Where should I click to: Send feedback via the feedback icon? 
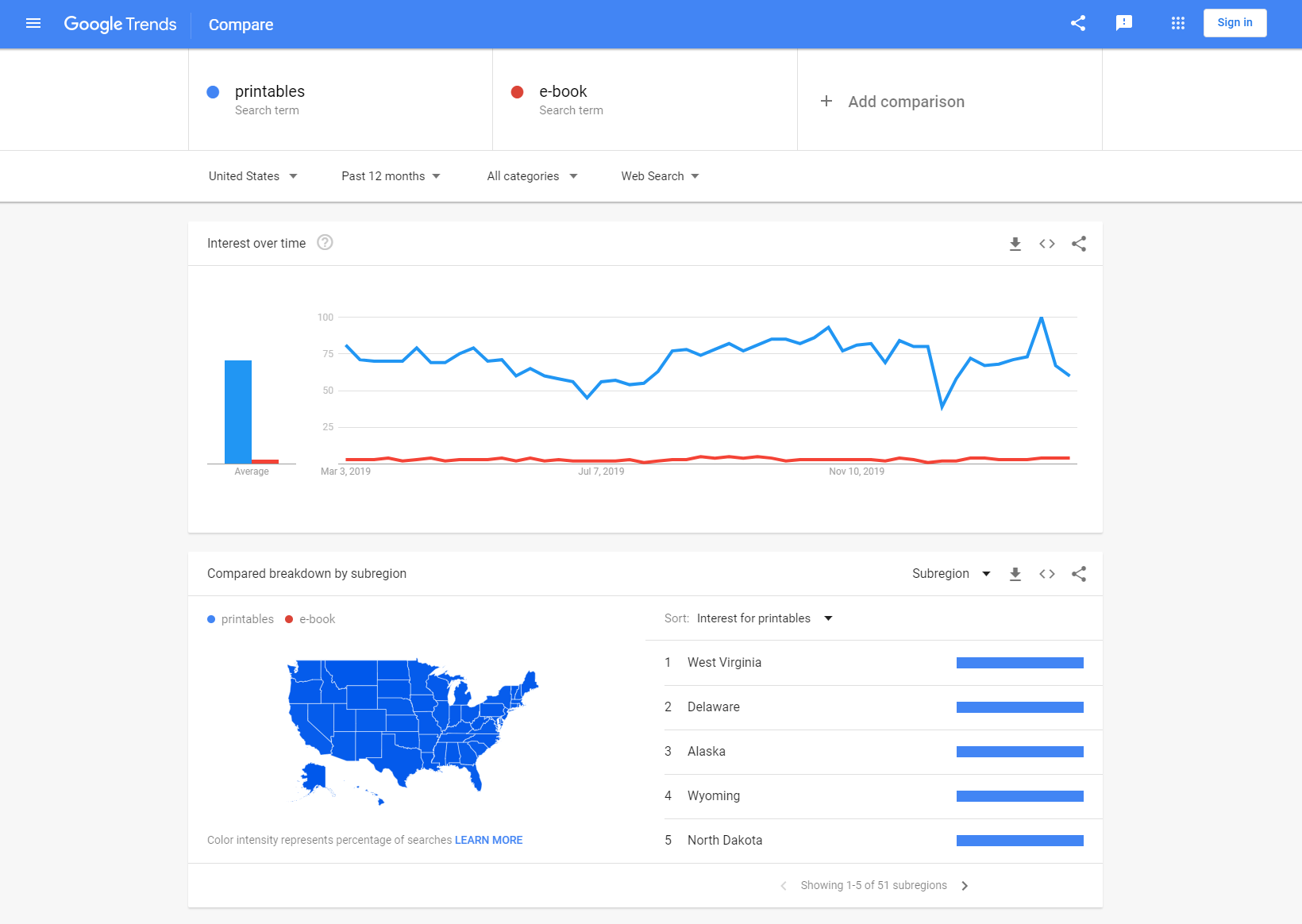point(1124,23)
